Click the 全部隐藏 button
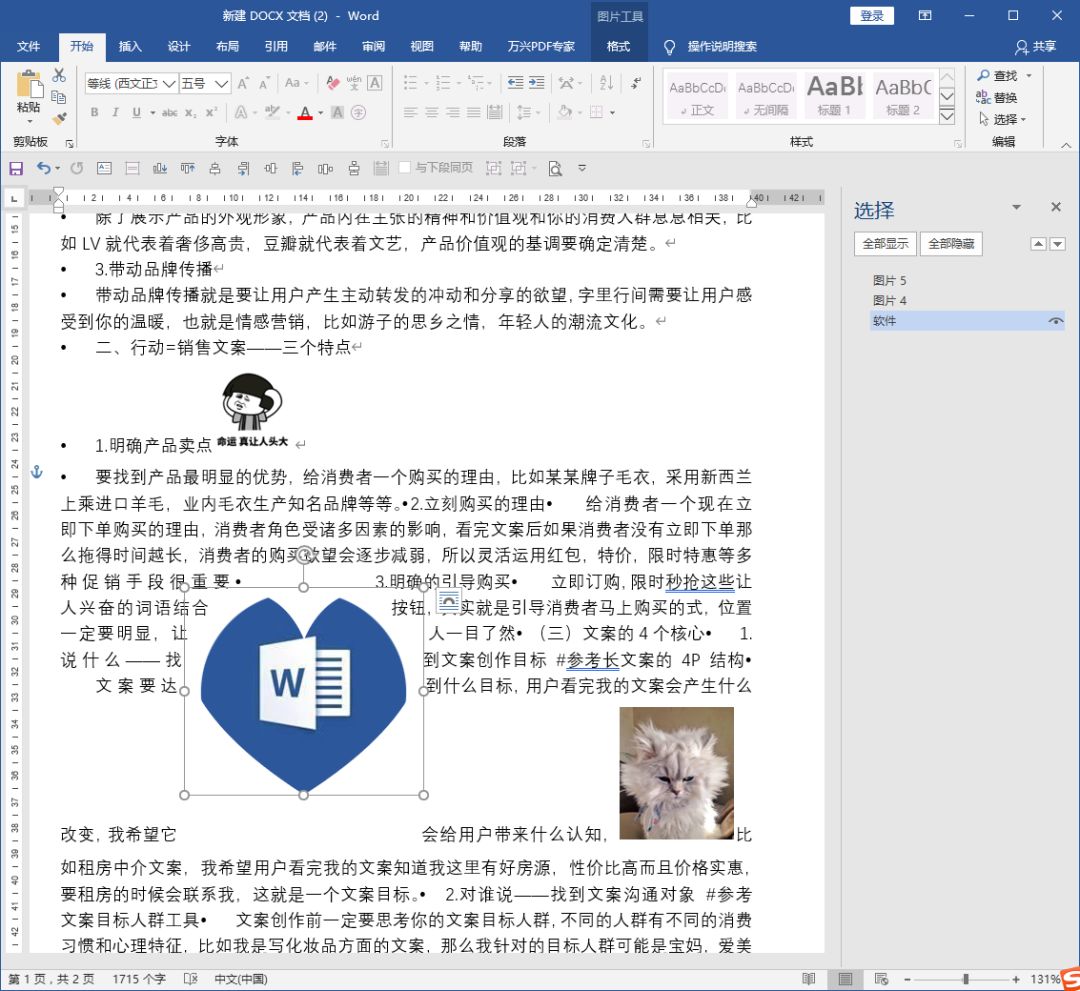 click(951, 244)
